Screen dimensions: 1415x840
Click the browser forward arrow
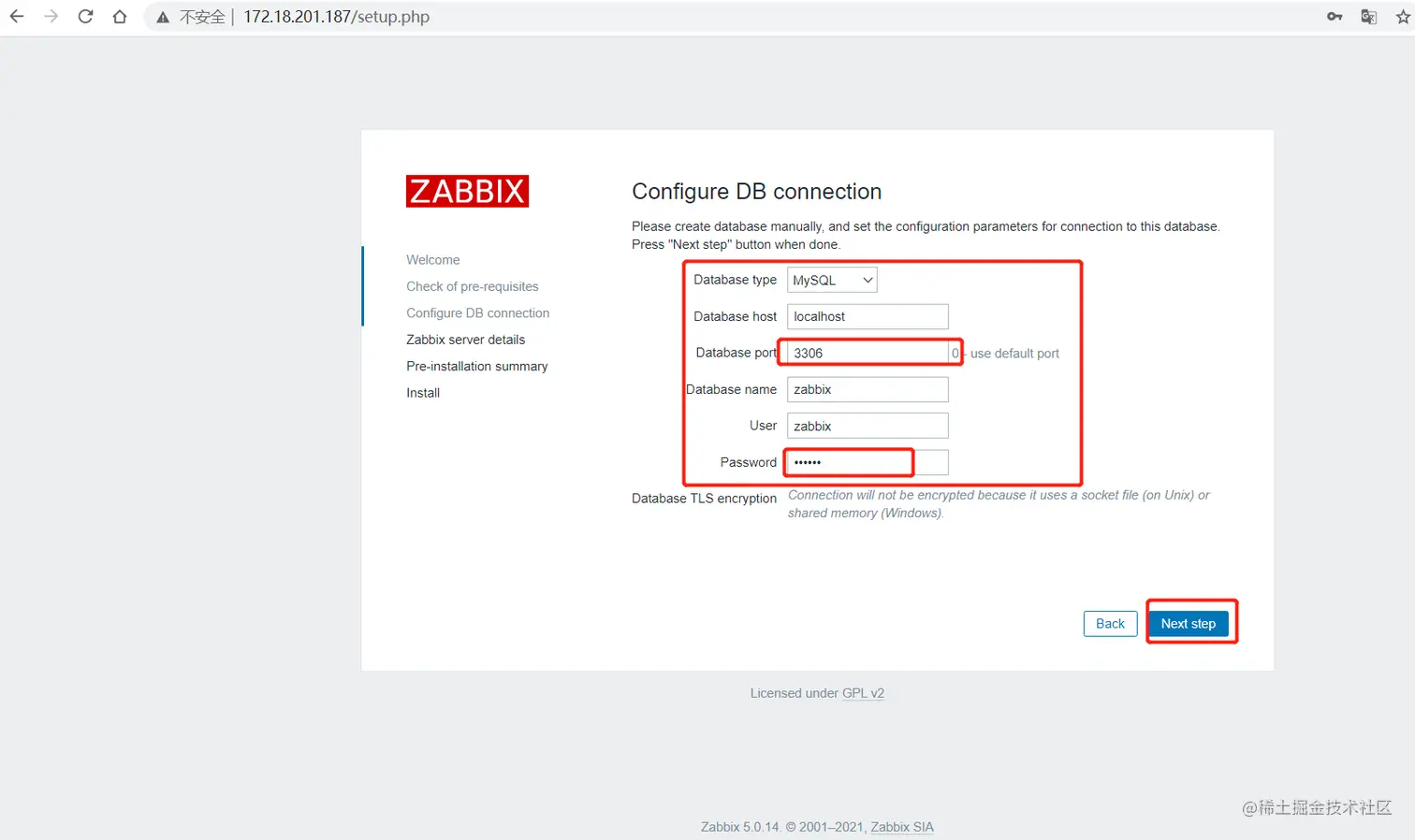51,17
